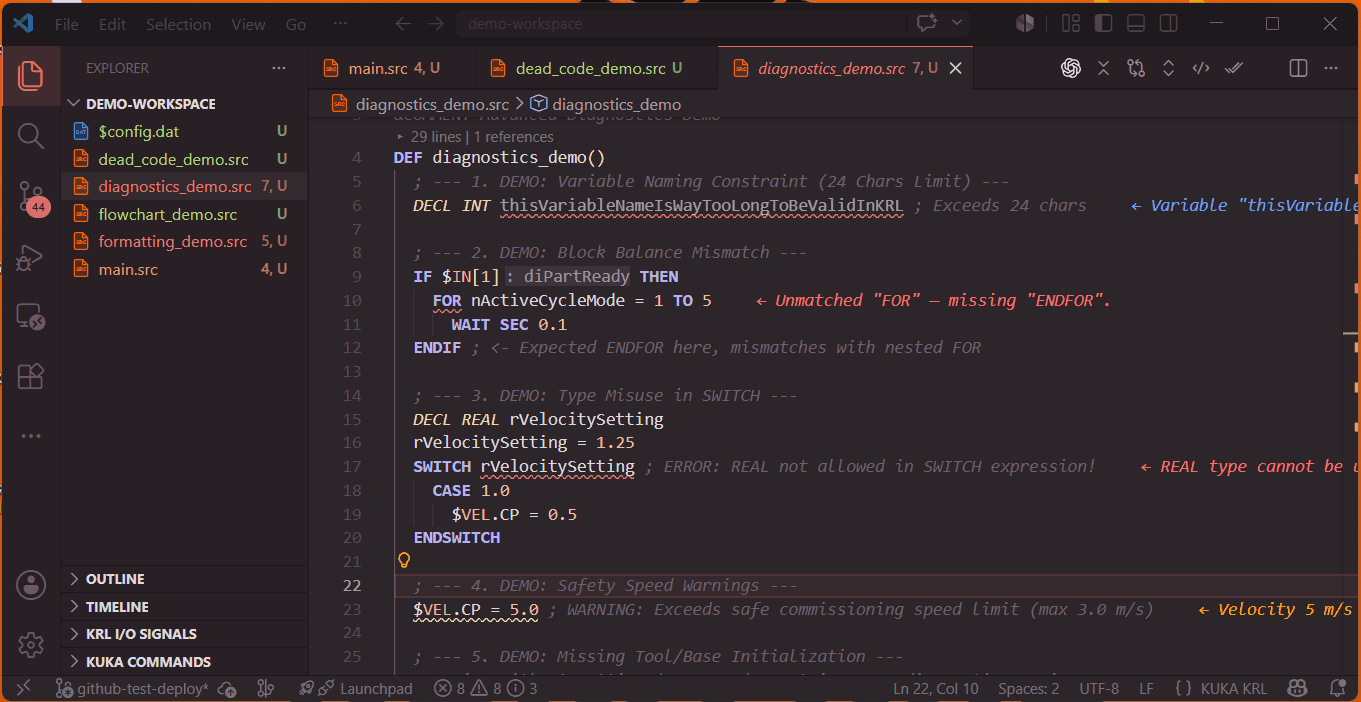Click the collapse arrows icon in editor toolbar

click(x=1104, y=68)
